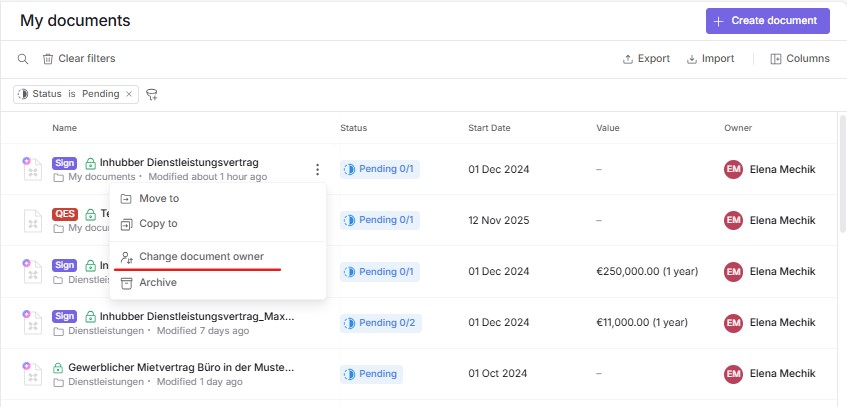This screenshot has width=847, height=407.
Task: Click the Create document button
Action: click(x=767, y=21)
